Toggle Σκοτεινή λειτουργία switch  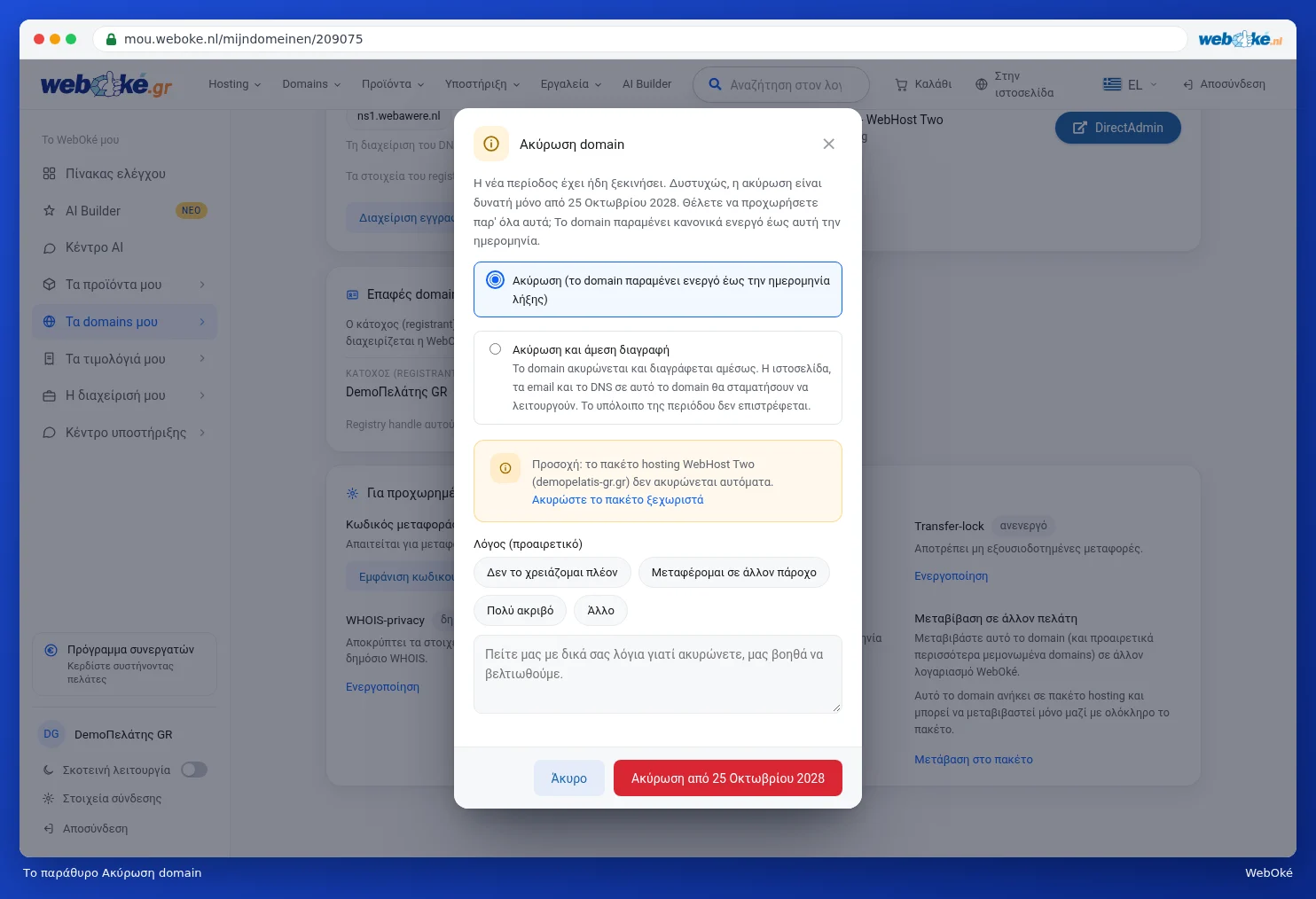click(x=194, y=770)
